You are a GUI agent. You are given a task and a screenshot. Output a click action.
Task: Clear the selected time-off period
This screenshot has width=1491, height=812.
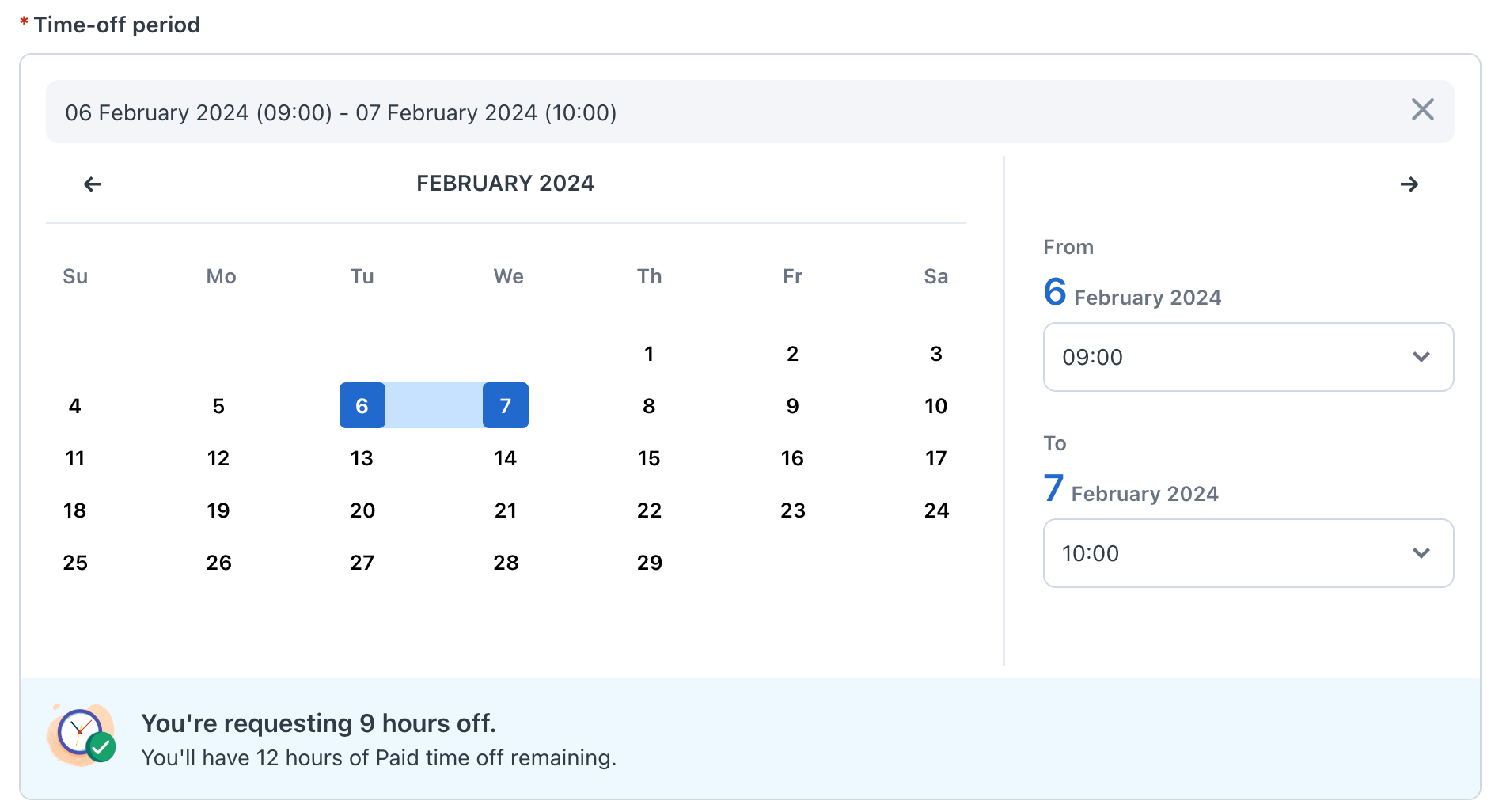point(1422,110)
